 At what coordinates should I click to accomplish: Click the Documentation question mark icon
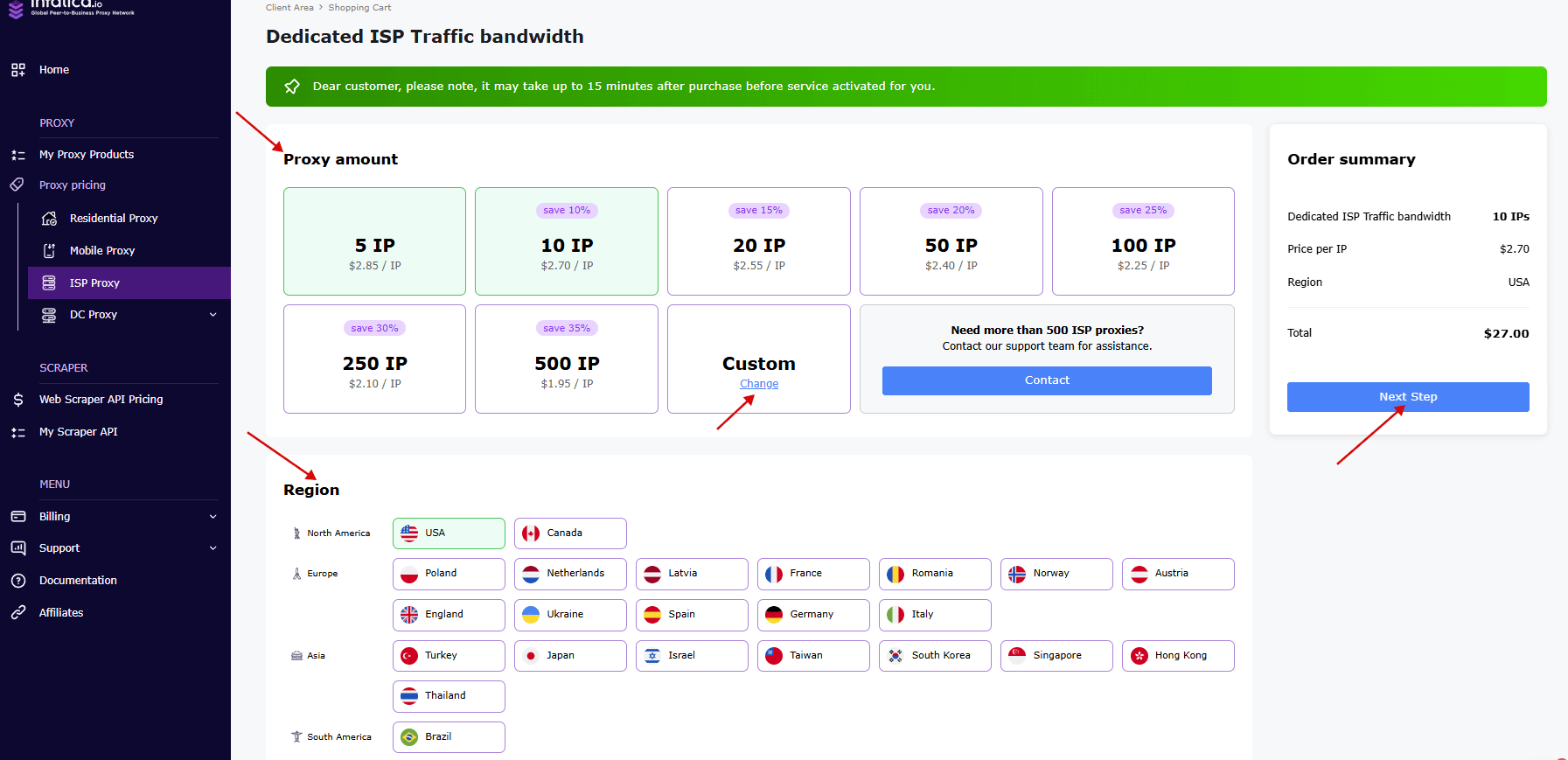(17, 581)
